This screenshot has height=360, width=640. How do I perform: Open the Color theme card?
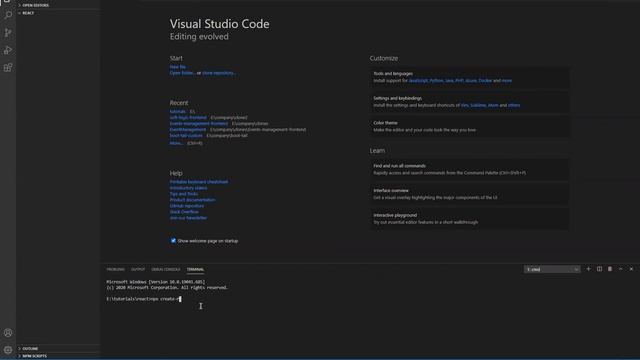[469, 126]
